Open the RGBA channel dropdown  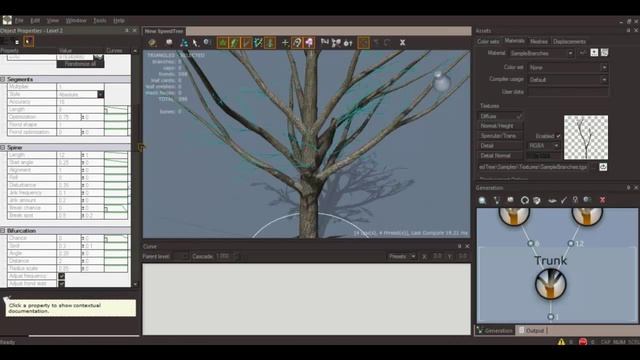click(544, 146)
